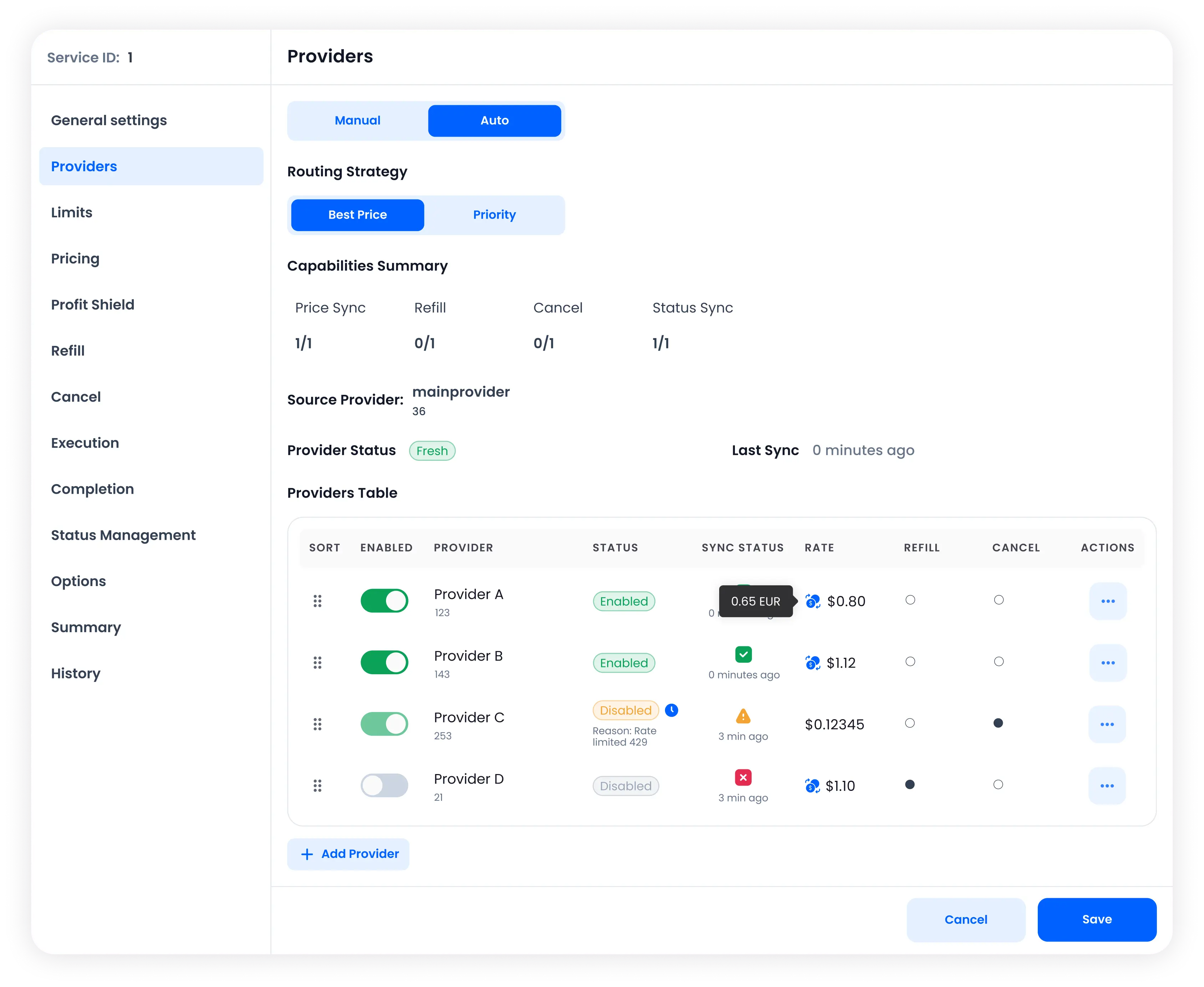Disable the Provider B toggle switch
1204x987 pixels.
tap(384, 662)
